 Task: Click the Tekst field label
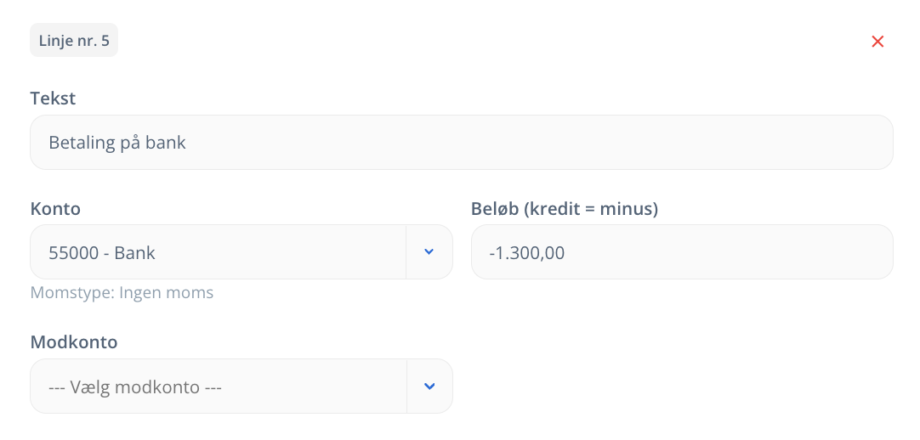[x=53, y=99]
